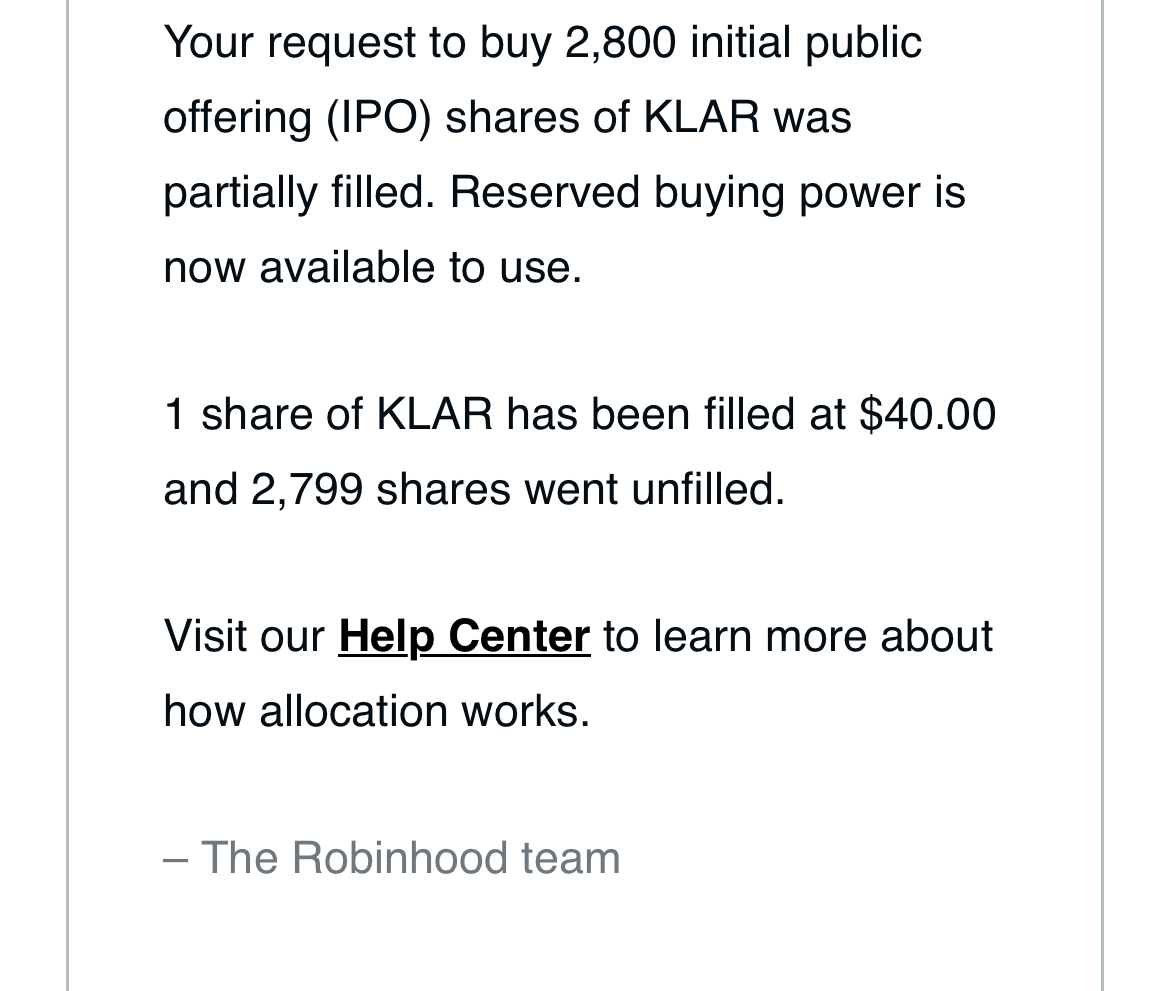Viewport: 1170px width, 991px height.
Task: Open the Help Center link
Action: point(464,637)
